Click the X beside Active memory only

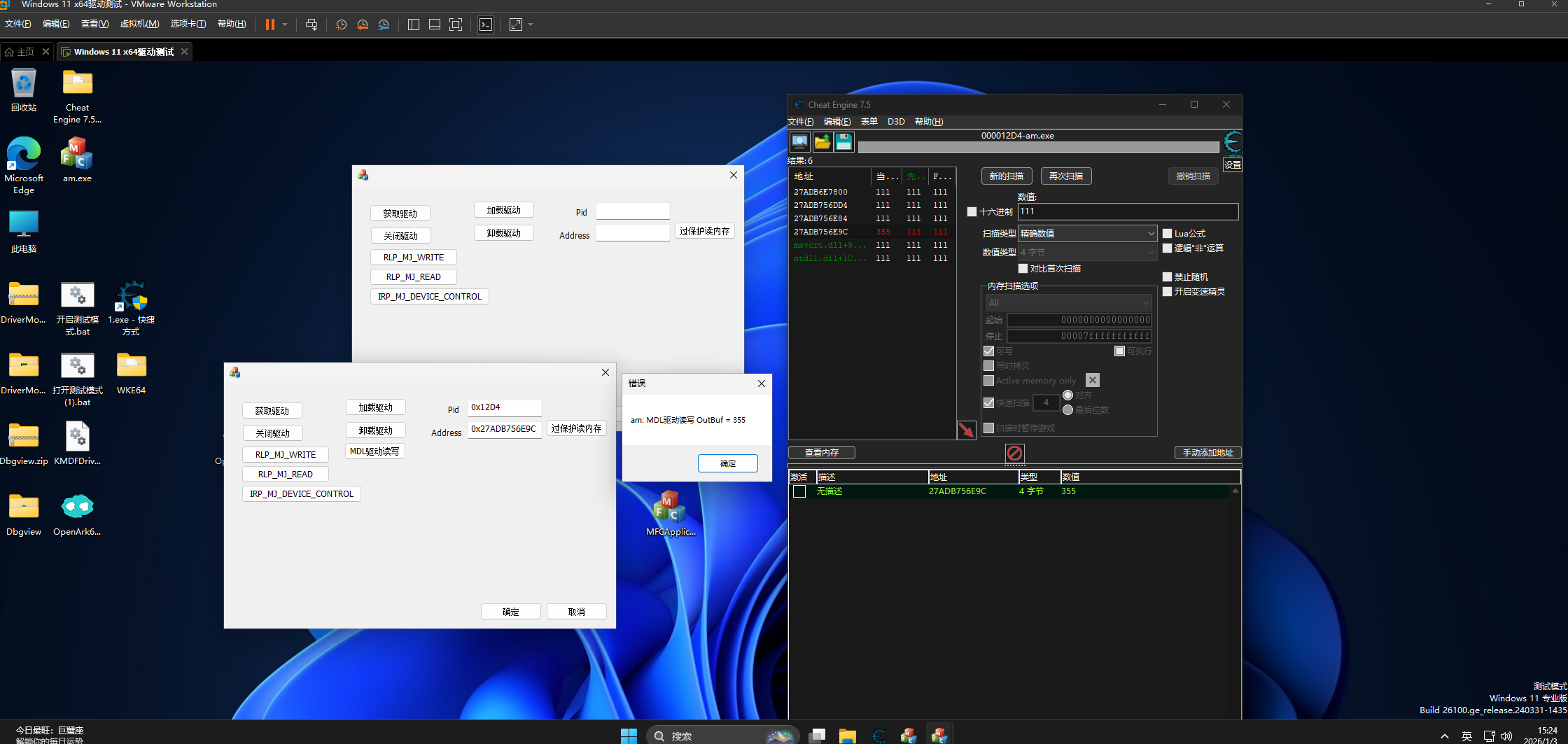1093,380
